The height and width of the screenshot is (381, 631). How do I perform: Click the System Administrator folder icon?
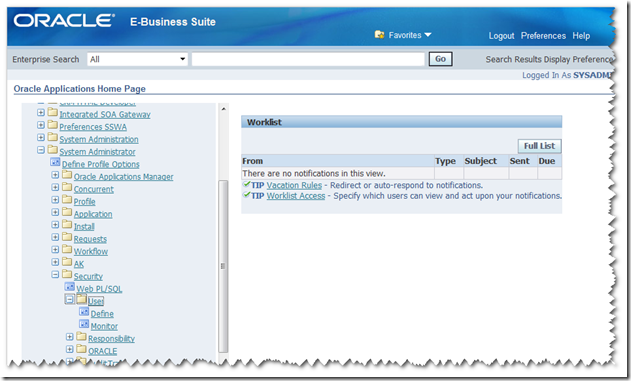(53, 150)
